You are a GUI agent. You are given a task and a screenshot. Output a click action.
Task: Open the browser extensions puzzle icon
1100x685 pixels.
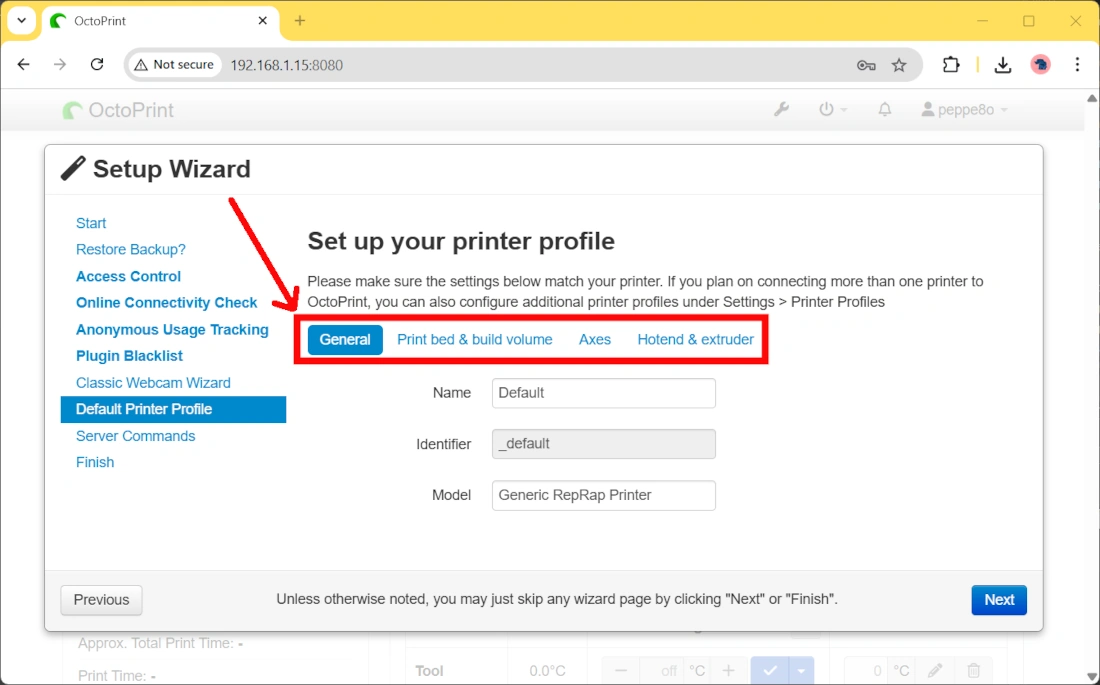(951, 65)
